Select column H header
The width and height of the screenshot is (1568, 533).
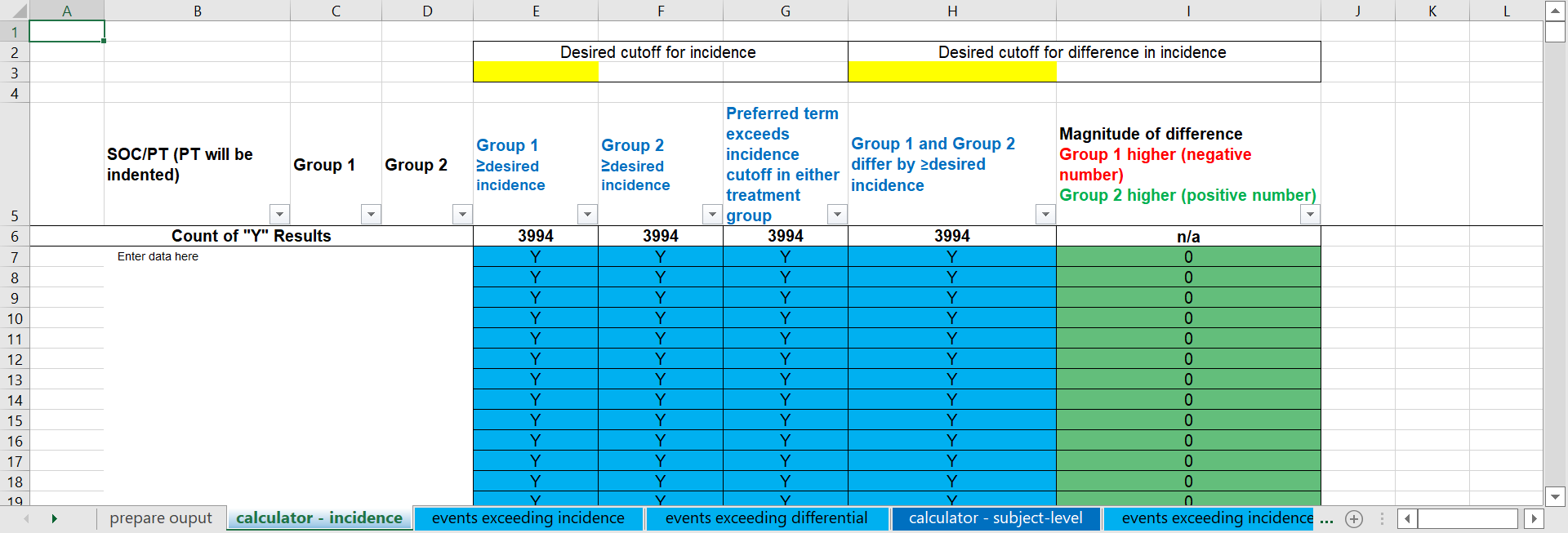(x=951, y=11)
